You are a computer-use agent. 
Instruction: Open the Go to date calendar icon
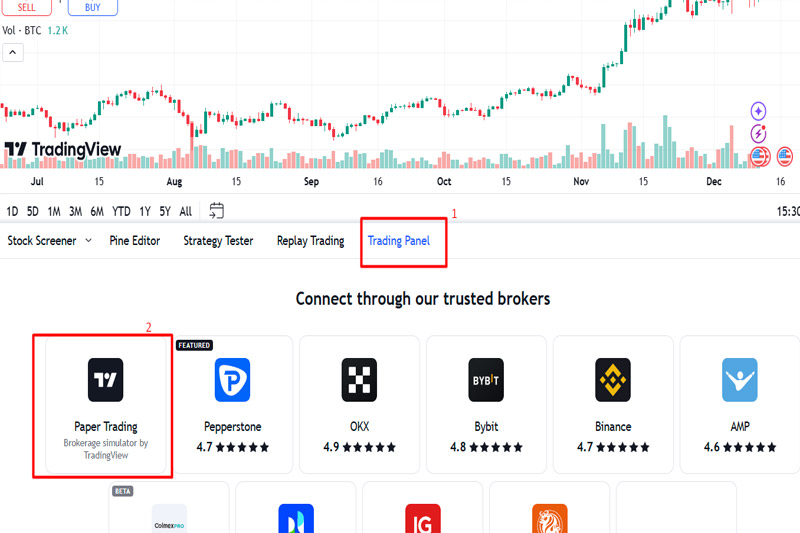[217, 211]
